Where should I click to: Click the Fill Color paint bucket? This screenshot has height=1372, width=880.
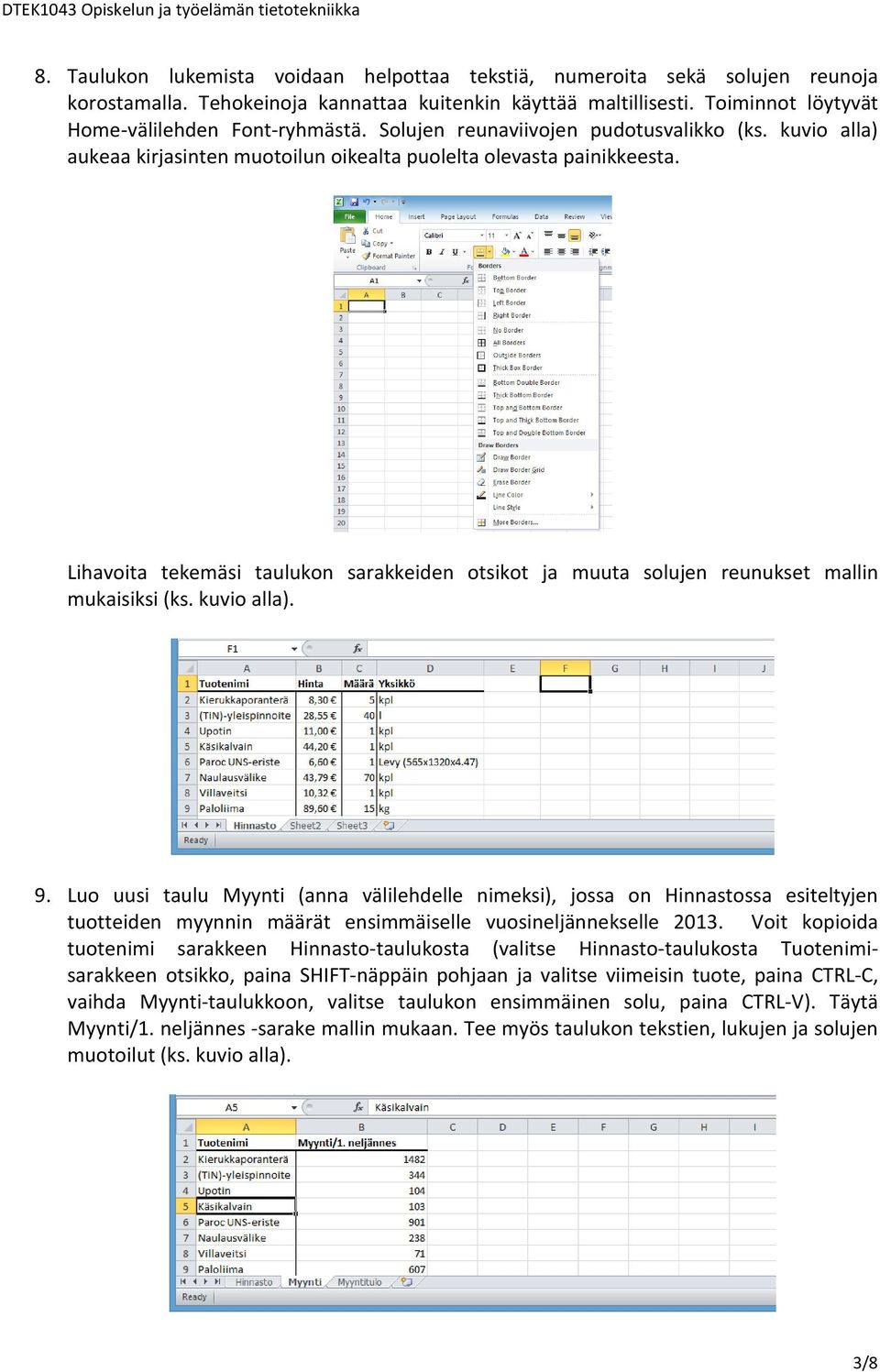pos(505,252)
